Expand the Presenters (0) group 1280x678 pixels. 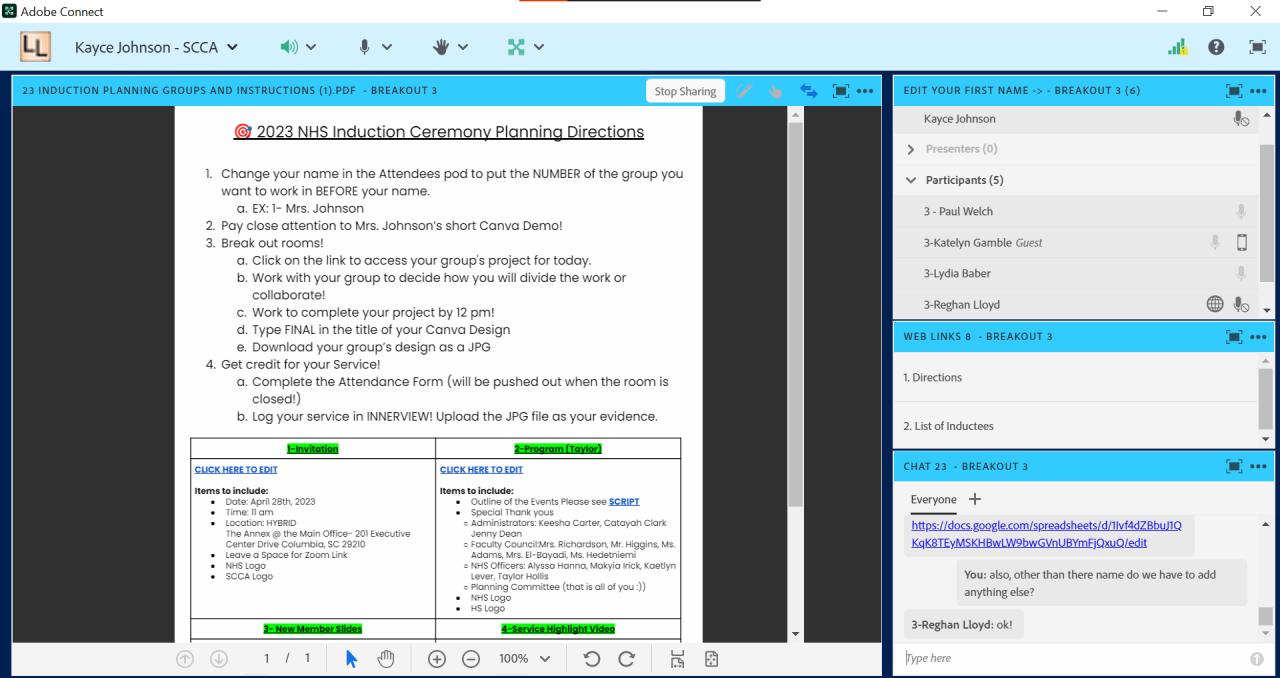click(911, 149)
